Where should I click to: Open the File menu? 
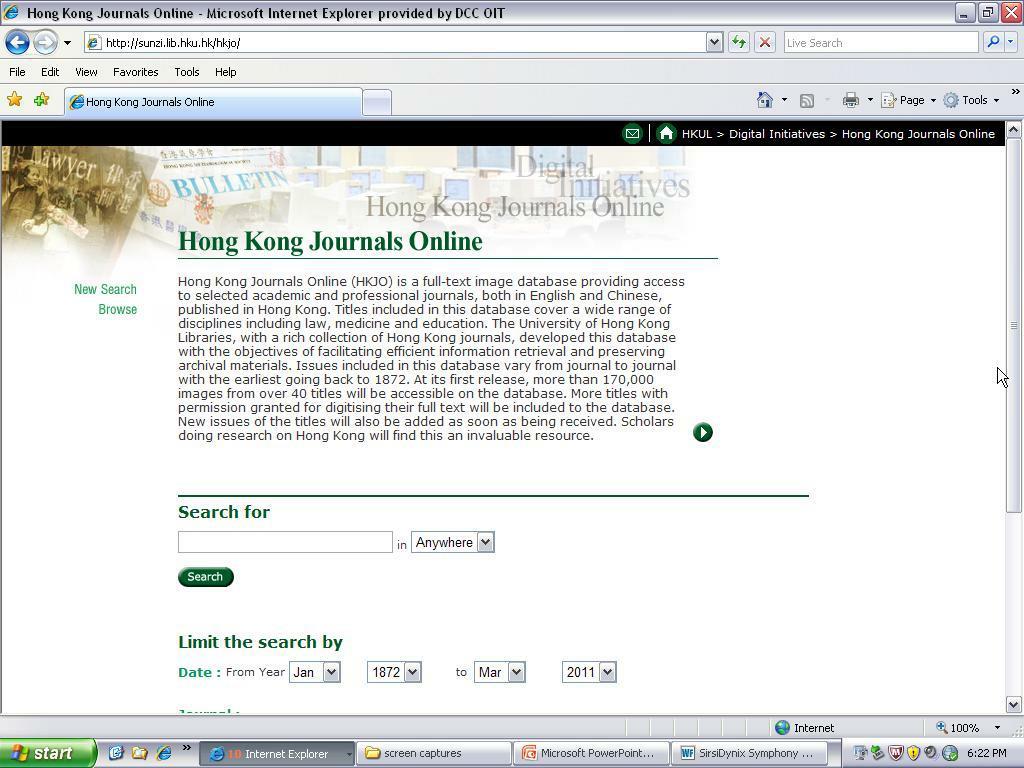[x=17, y=72]
